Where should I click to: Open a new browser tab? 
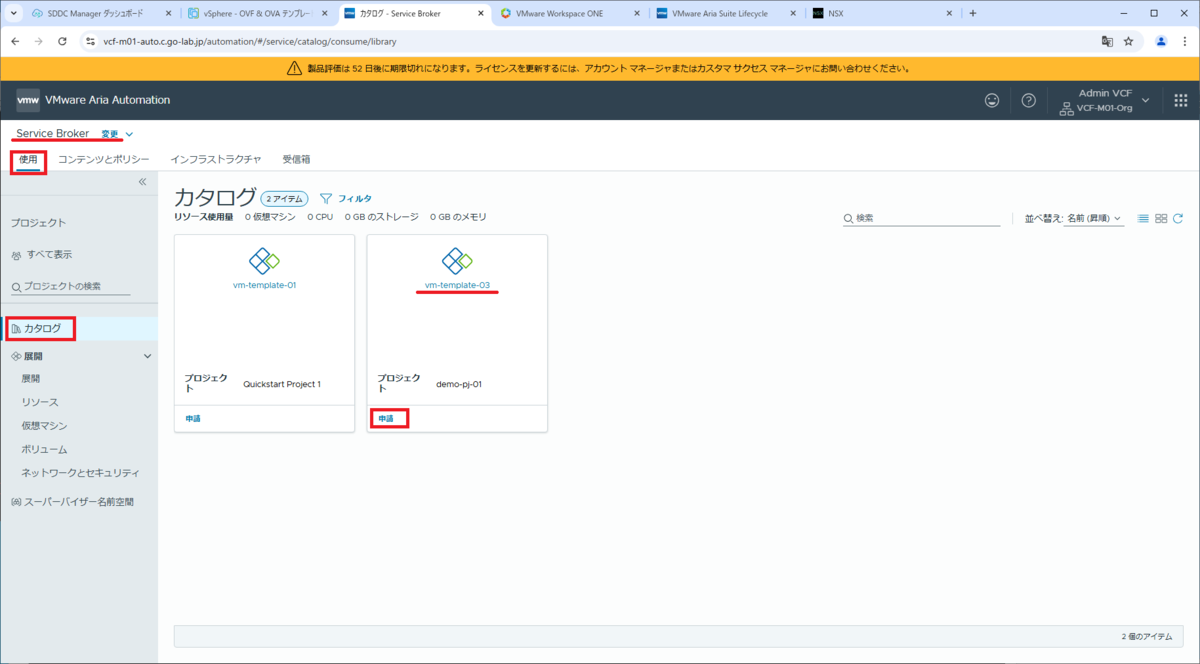(x=972, y=13)
